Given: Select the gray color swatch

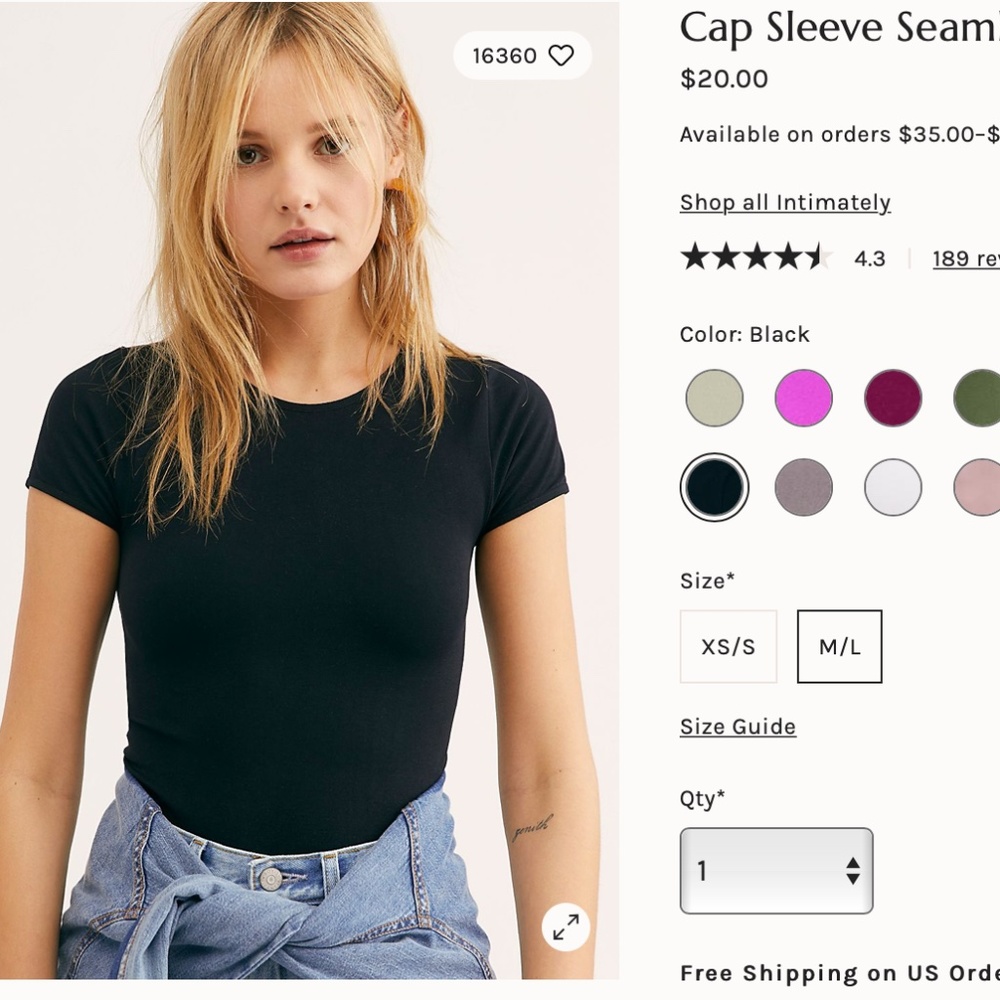Looking at the screenshot, I should pos(802,486).
